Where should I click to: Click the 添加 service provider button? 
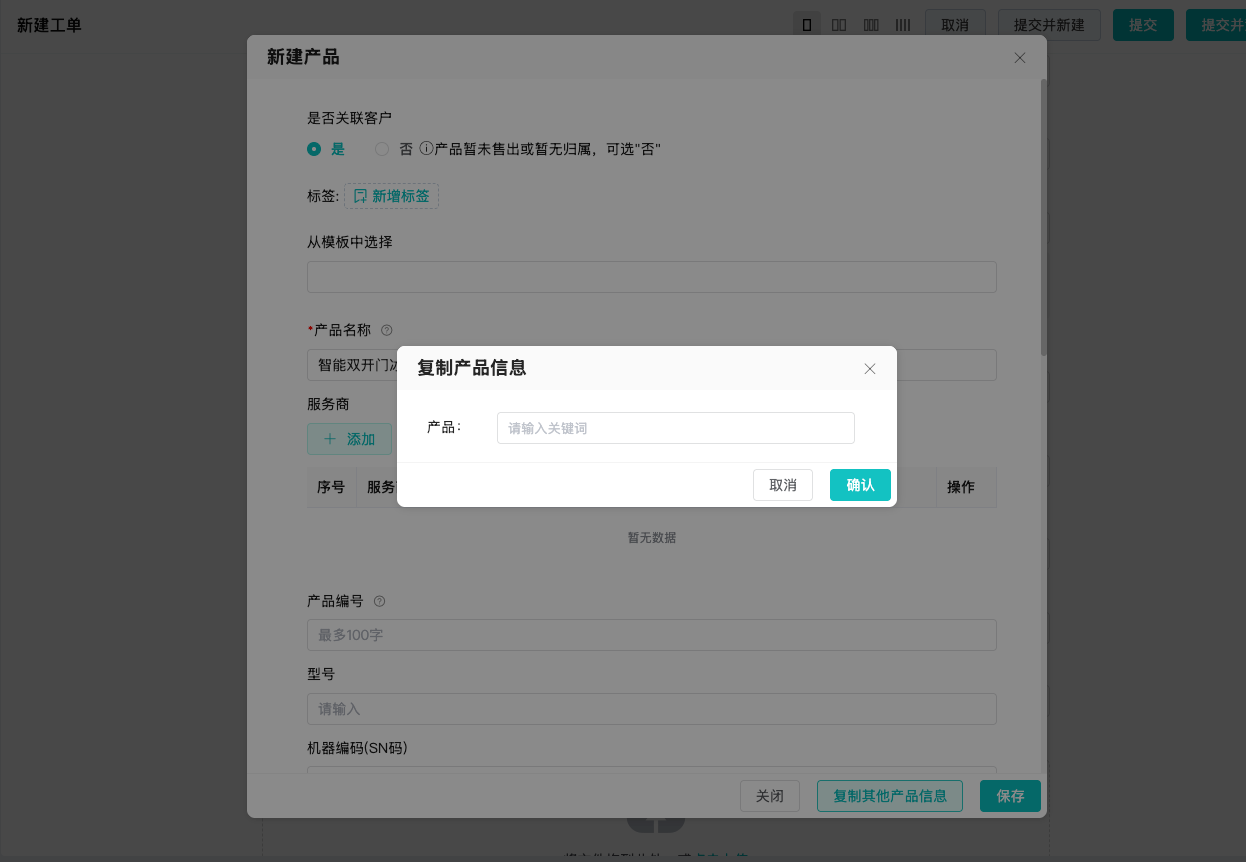(349, 439)
